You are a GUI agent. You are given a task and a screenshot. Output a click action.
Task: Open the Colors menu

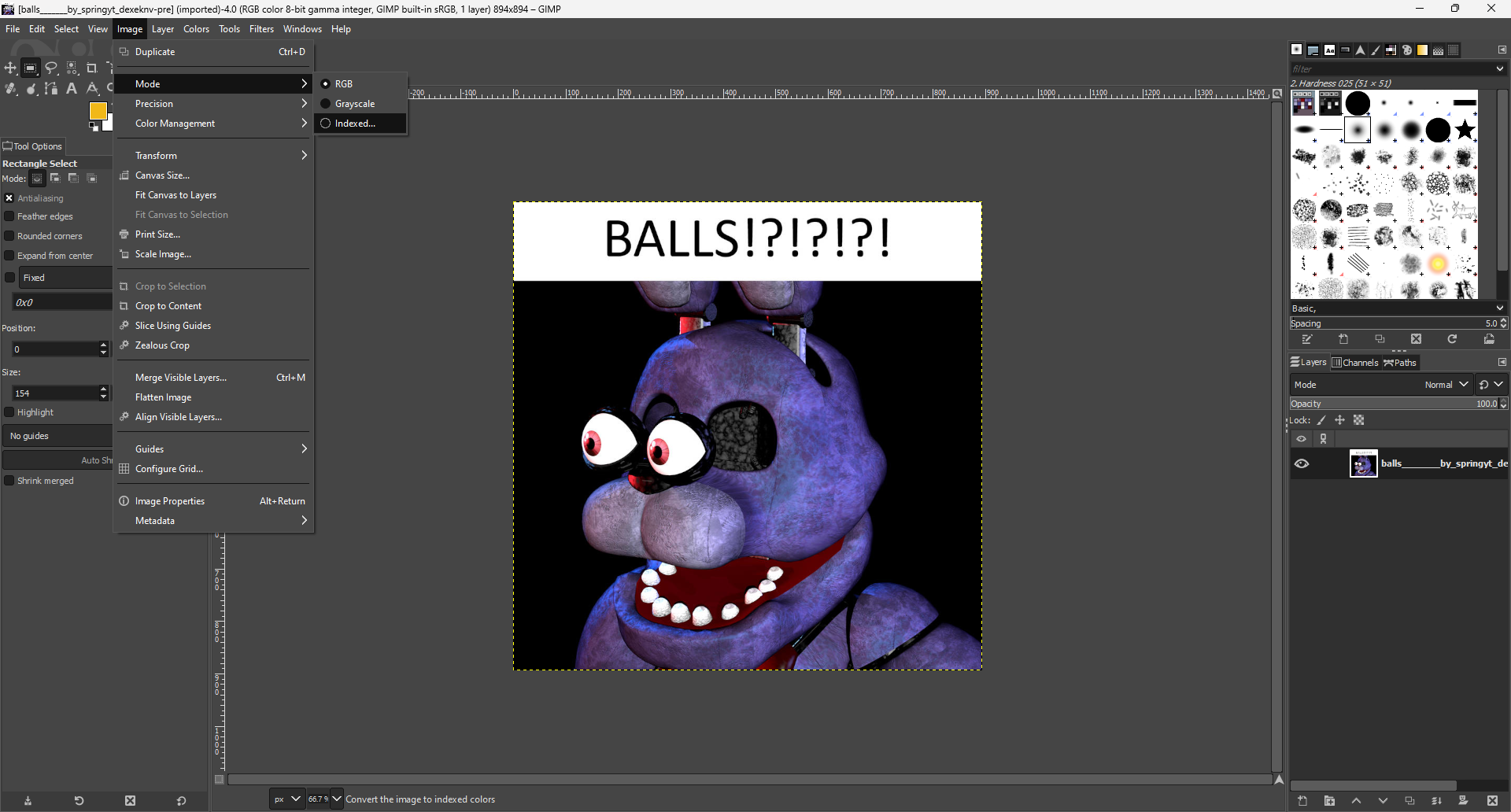[x=196, y=29]
